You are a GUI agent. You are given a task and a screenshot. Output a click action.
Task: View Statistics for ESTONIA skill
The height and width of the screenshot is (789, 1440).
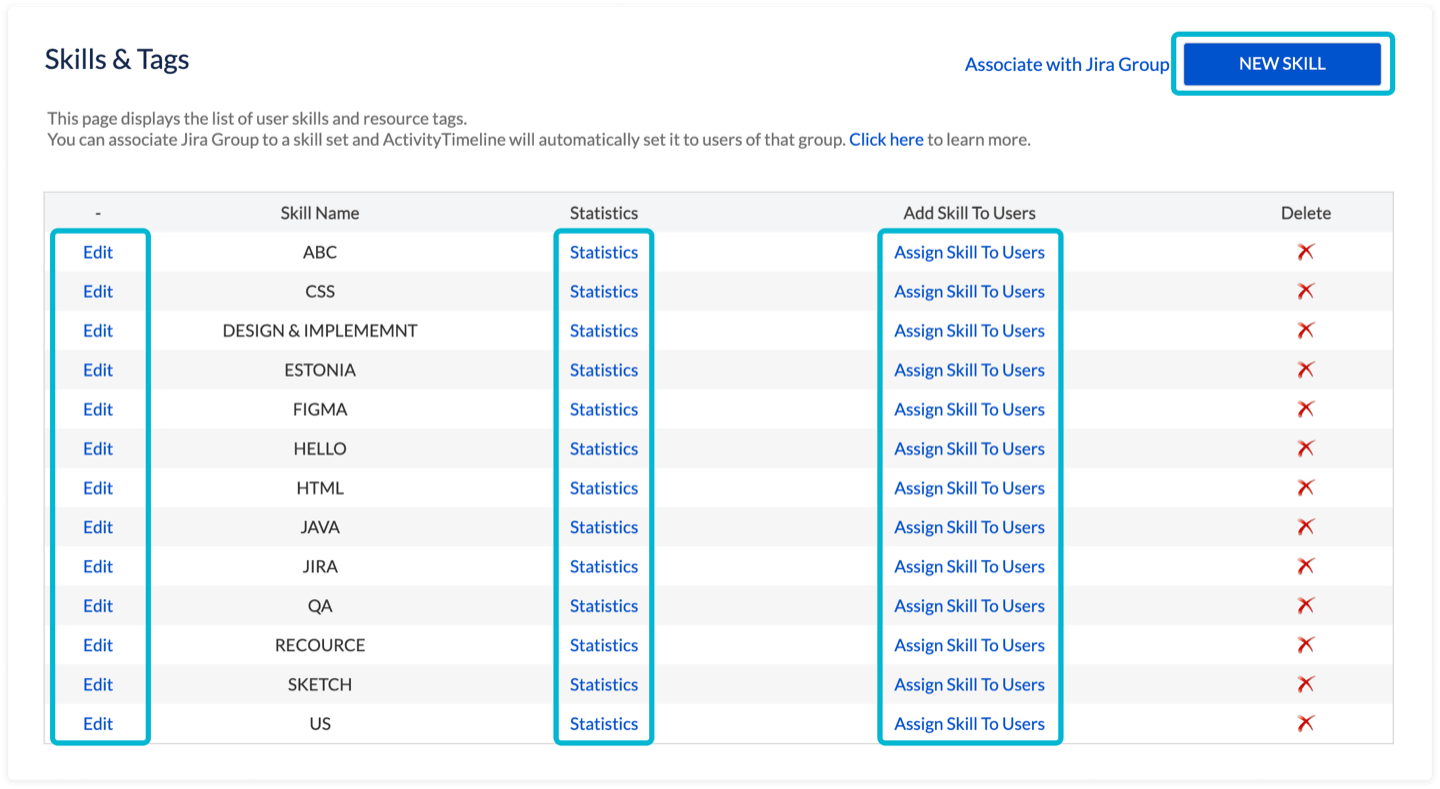pos(604,370)
